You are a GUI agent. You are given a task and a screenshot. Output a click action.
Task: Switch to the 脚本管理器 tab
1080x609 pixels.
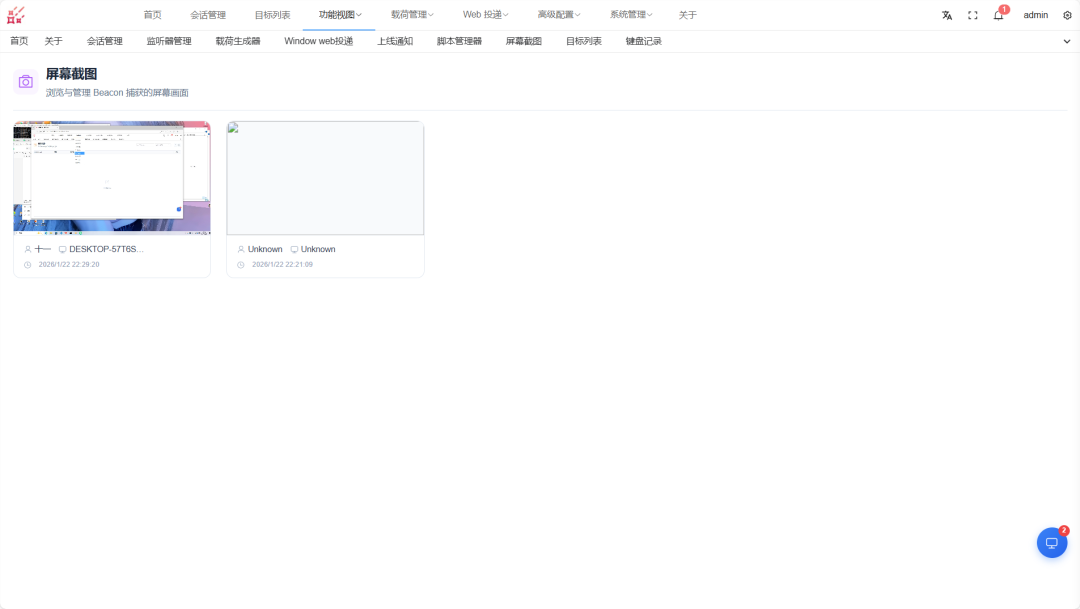click(x=459, y=41)
